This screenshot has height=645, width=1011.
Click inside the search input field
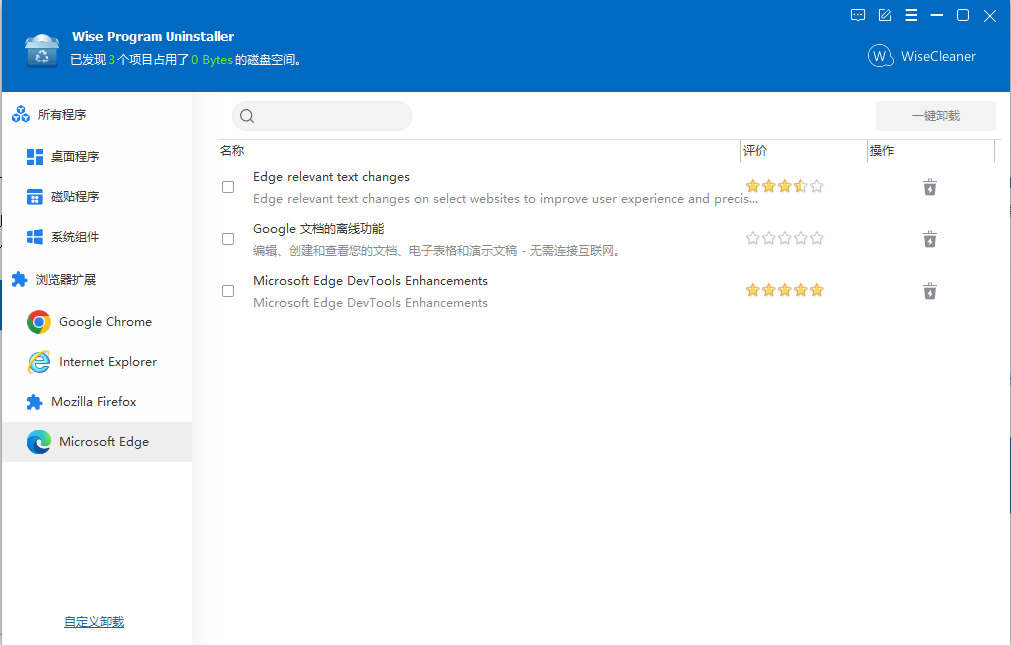pos(322,116)
